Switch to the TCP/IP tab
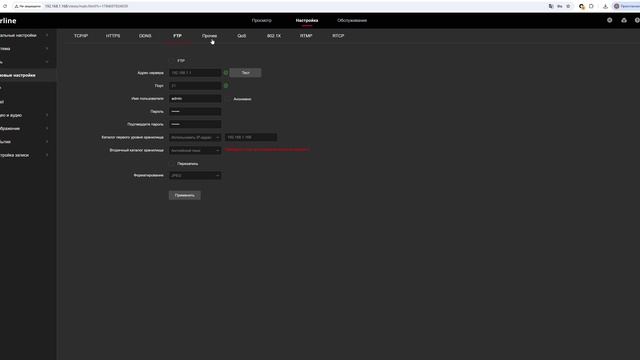 pos(81,36)
